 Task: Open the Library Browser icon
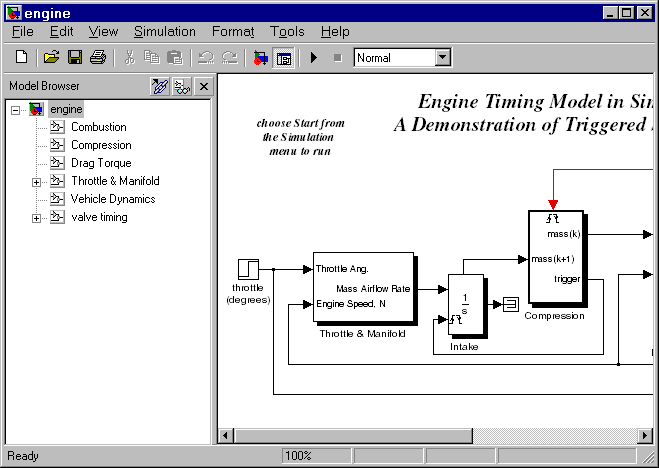pyautogui.click(x=261, y=58)
